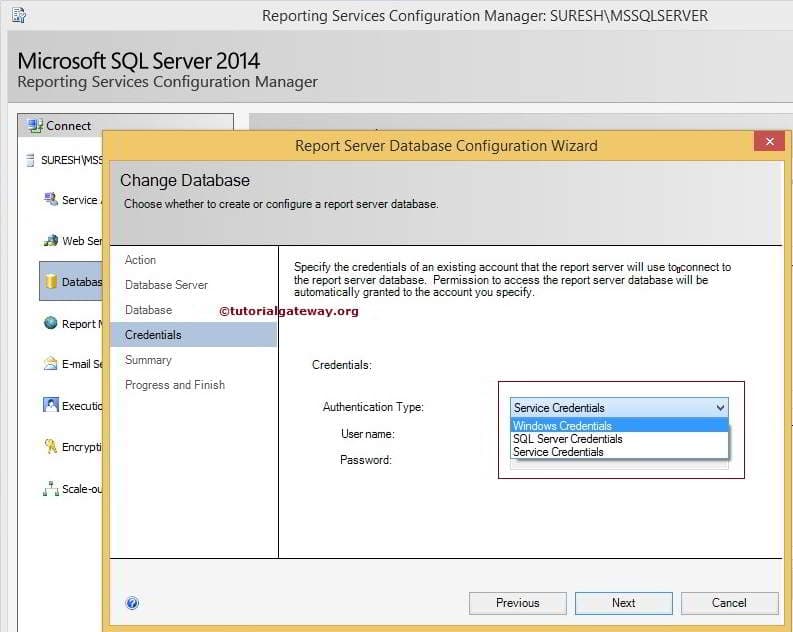Viewport: 793px width, 632px height.
Task: Open the E-mail Settings envelope icon
Action: click(x=51, y=364)
